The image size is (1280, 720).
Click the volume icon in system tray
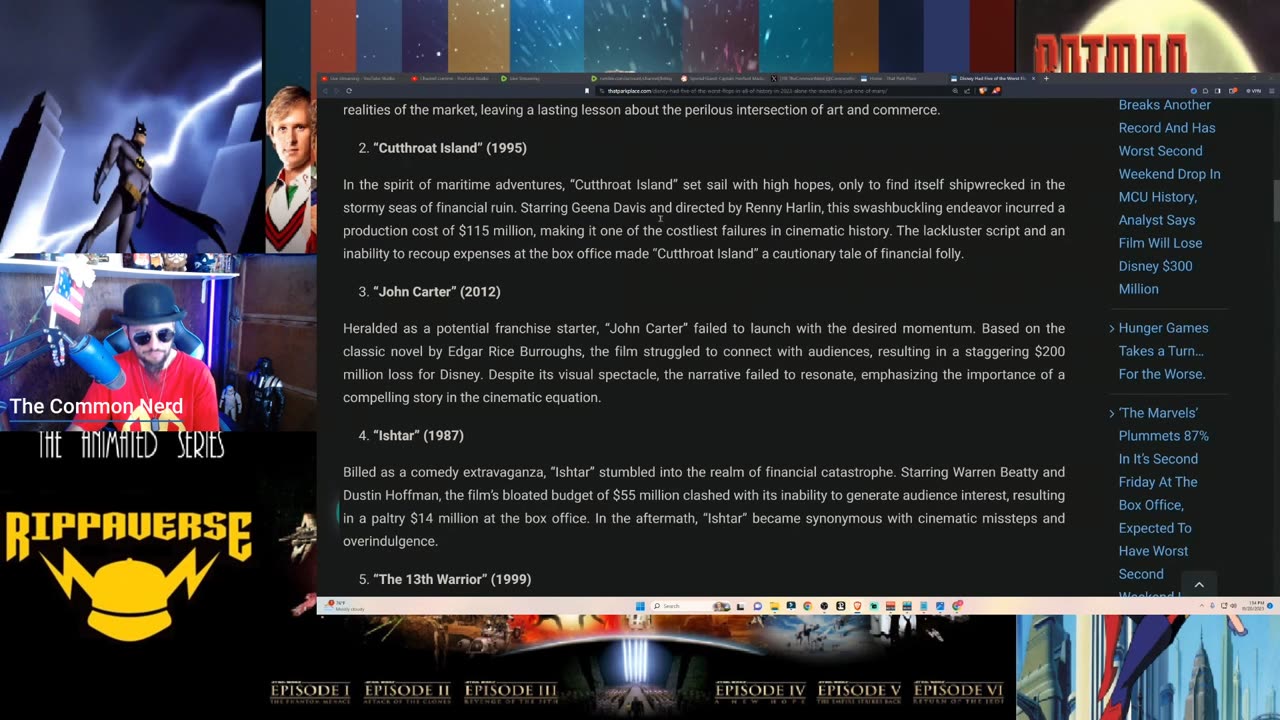tap(1233, 606)
